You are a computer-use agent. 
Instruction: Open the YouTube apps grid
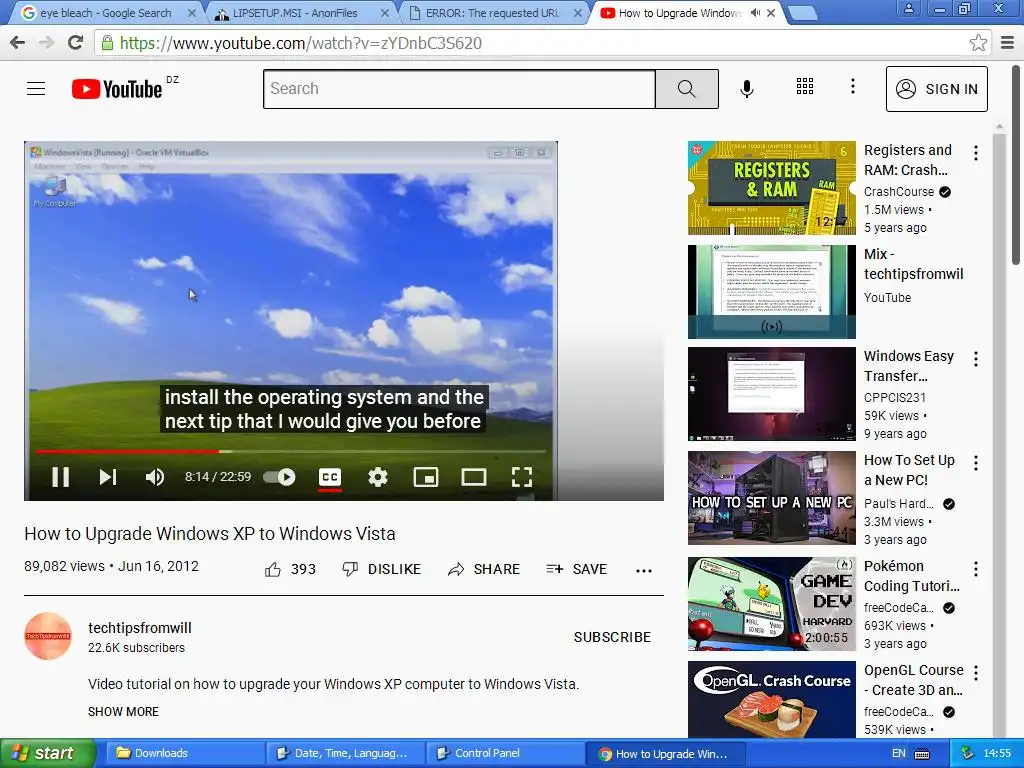point(805,86)
